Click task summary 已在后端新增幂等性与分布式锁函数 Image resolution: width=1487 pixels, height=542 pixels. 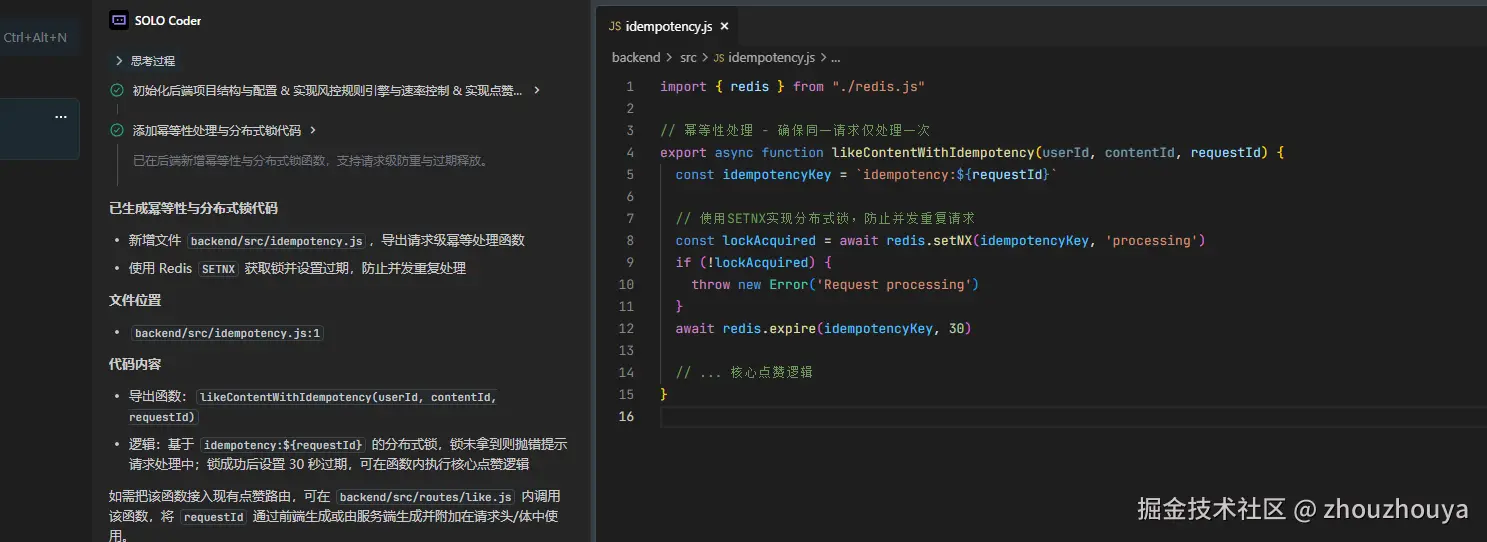311,160
